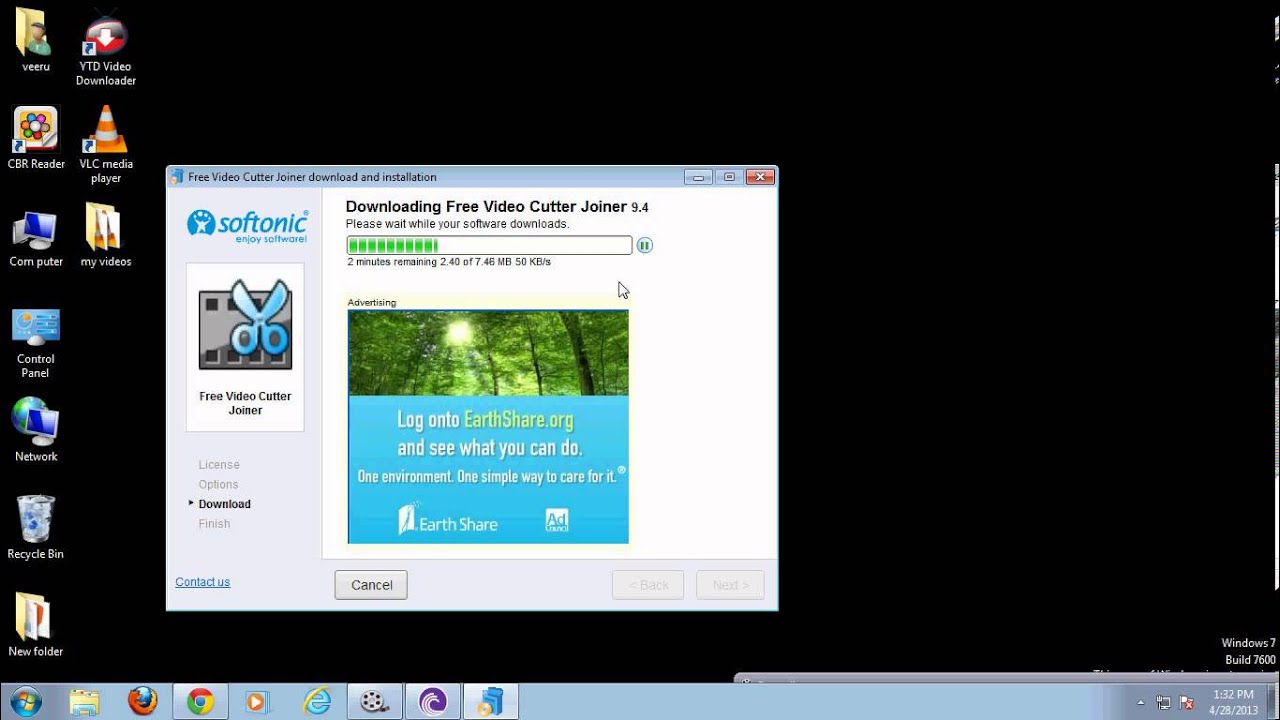Open Control Panel desktop icon
Image resolution: width=1280 pixels, height=720 pixels.
(36, 341)
